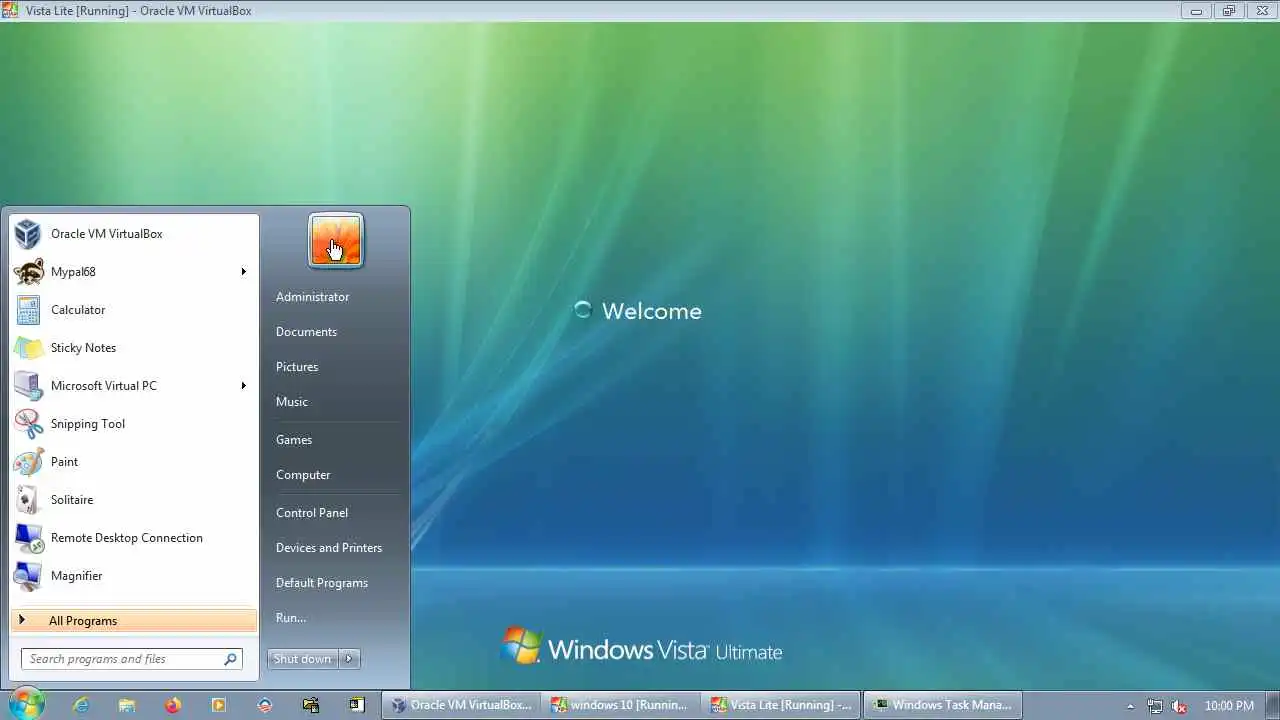Open Sticky Notes program
1280x720 pixels.
(x=134, y=348)
